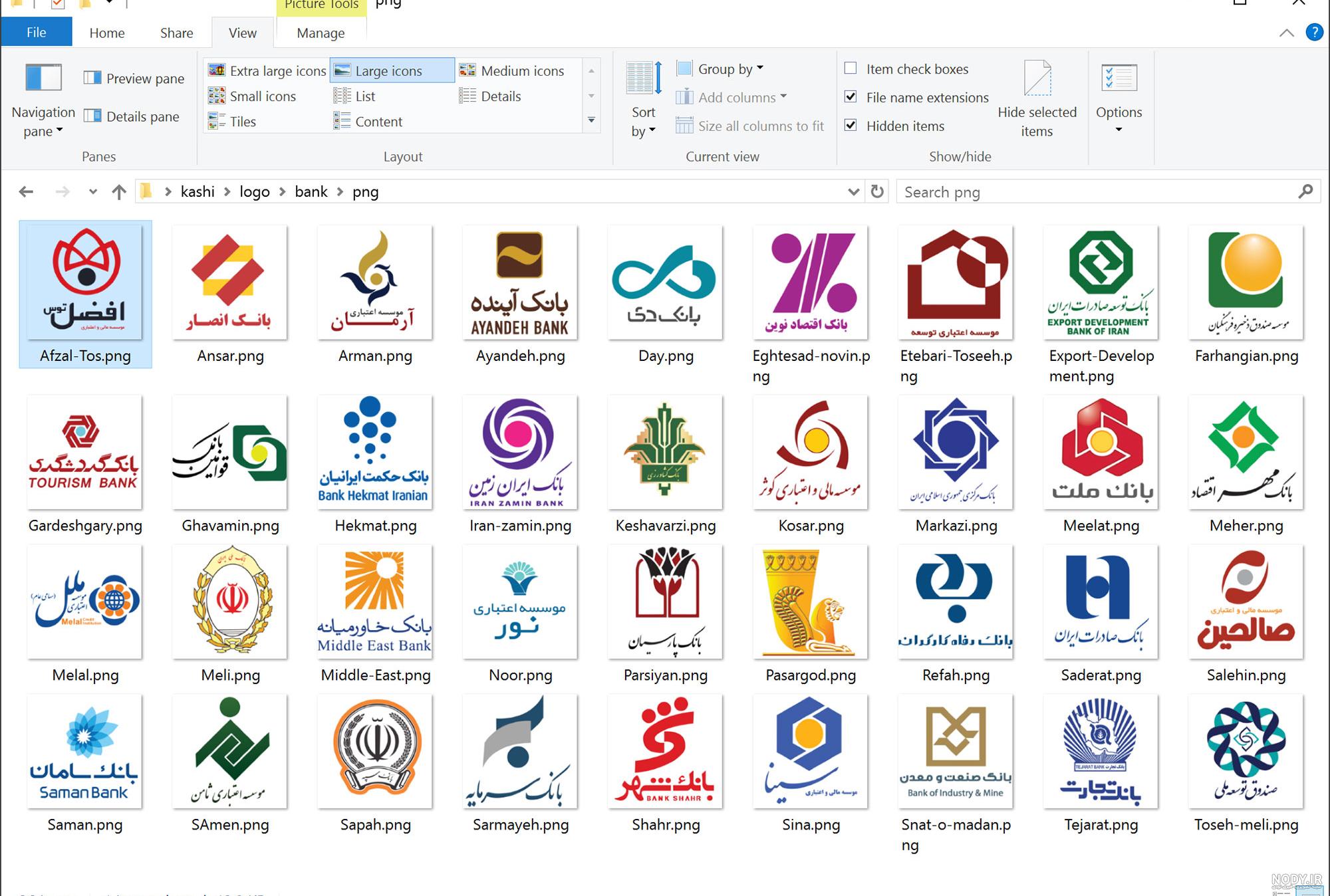Uncheck Hidden items checkbox

click(x=851, y=126)
